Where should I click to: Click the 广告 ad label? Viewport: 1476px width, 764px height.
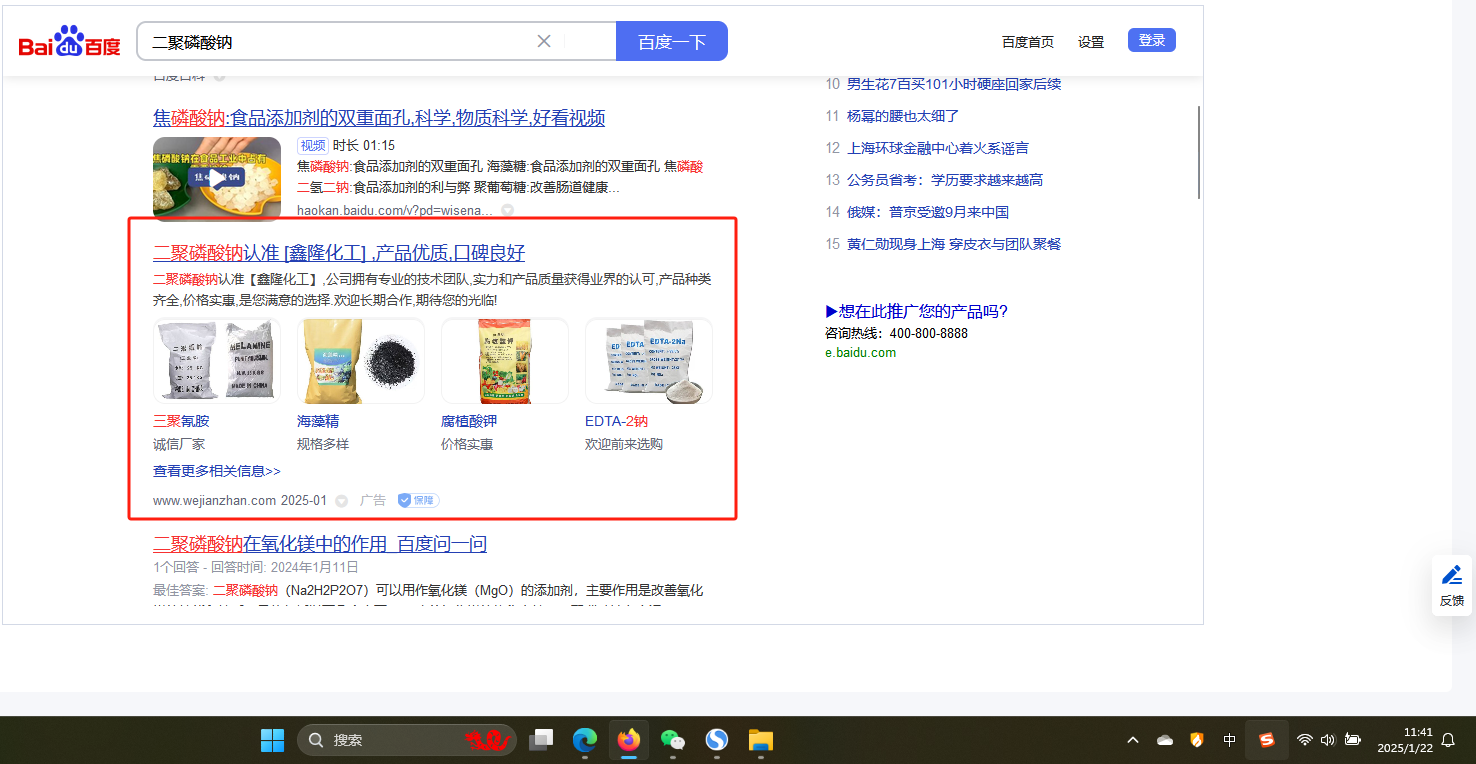pos(373,500)
